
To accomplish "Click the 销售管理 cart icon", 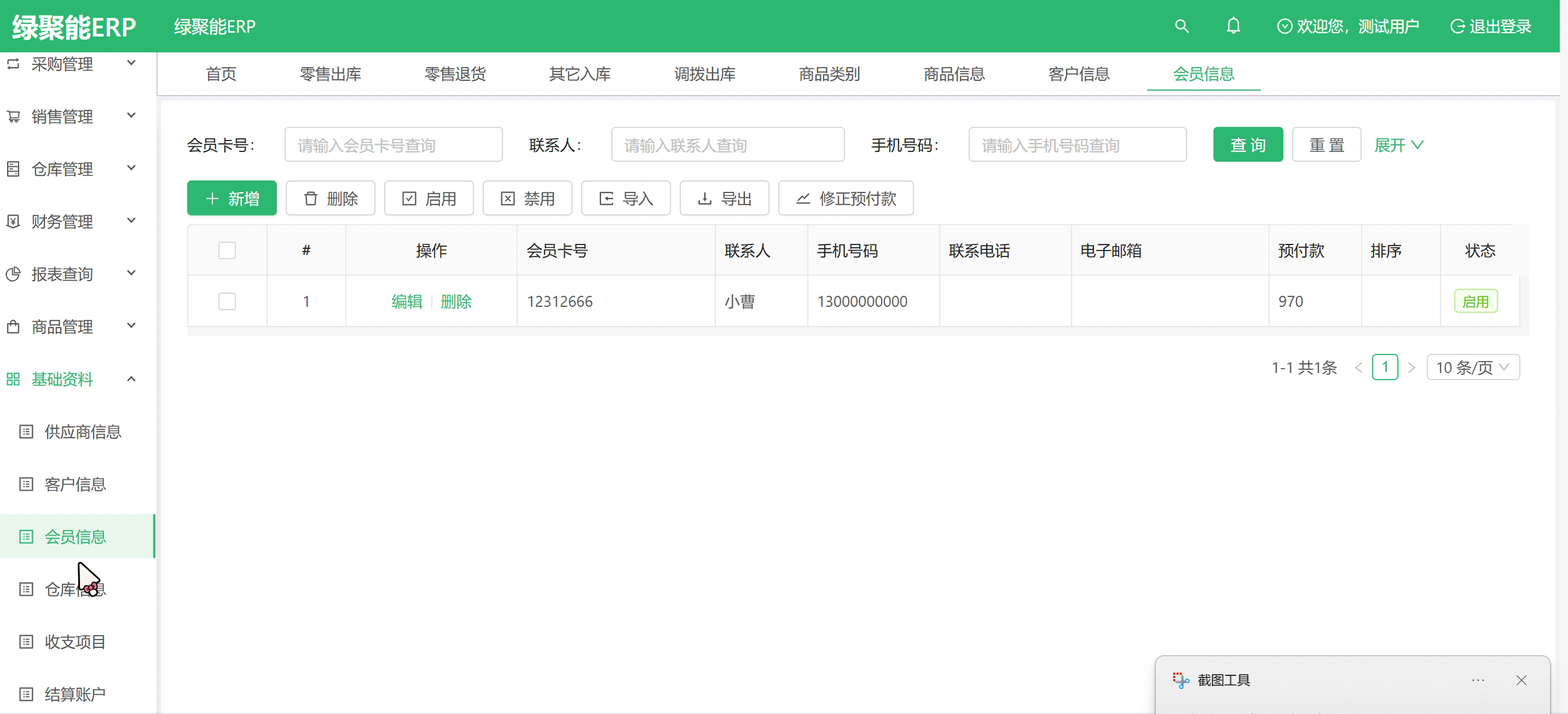I will coord(14,115).
